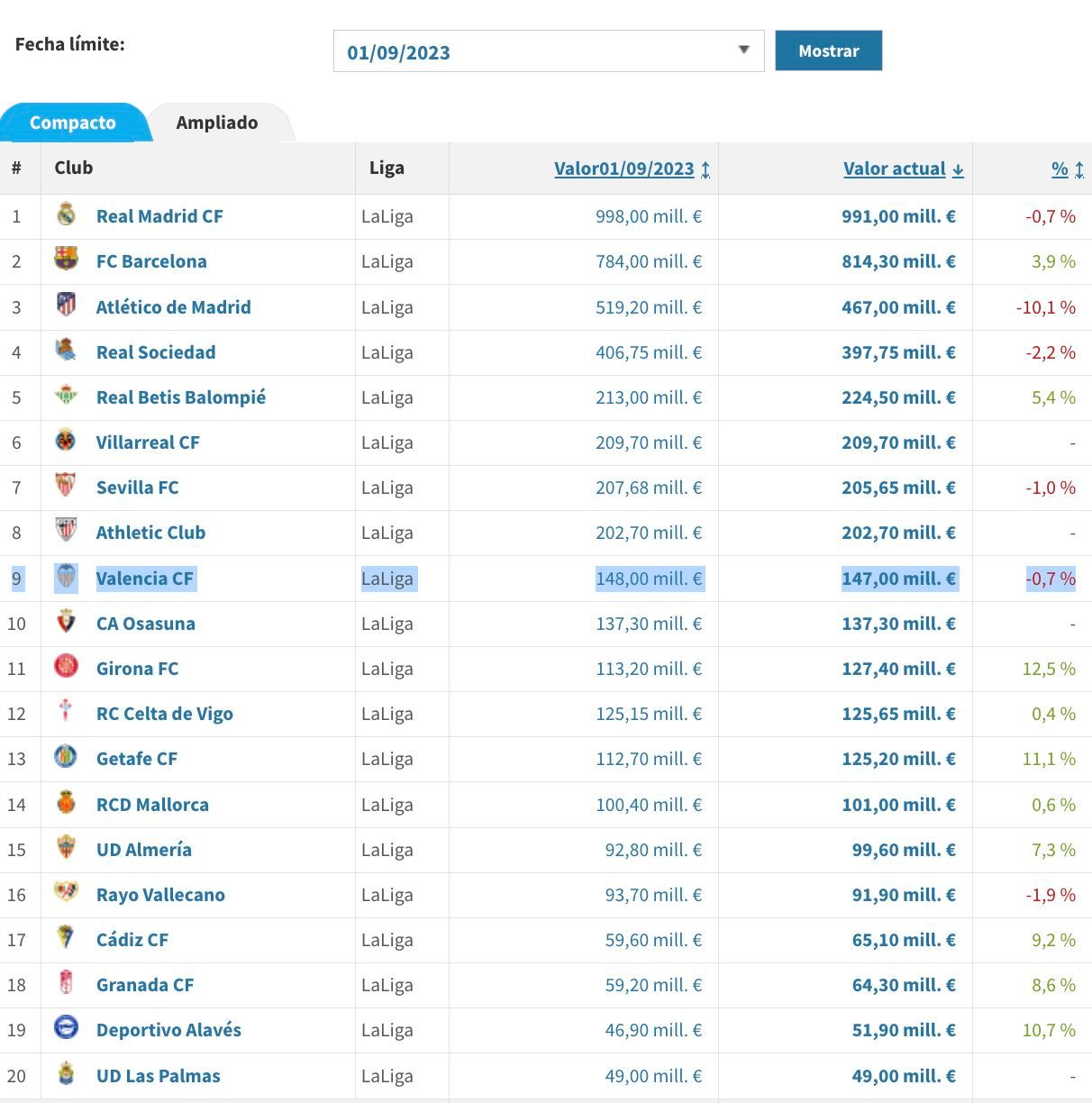Open the UD Las Palmas club link
Screen dimensions: 1092x1103
click(x=159, y=1076)
